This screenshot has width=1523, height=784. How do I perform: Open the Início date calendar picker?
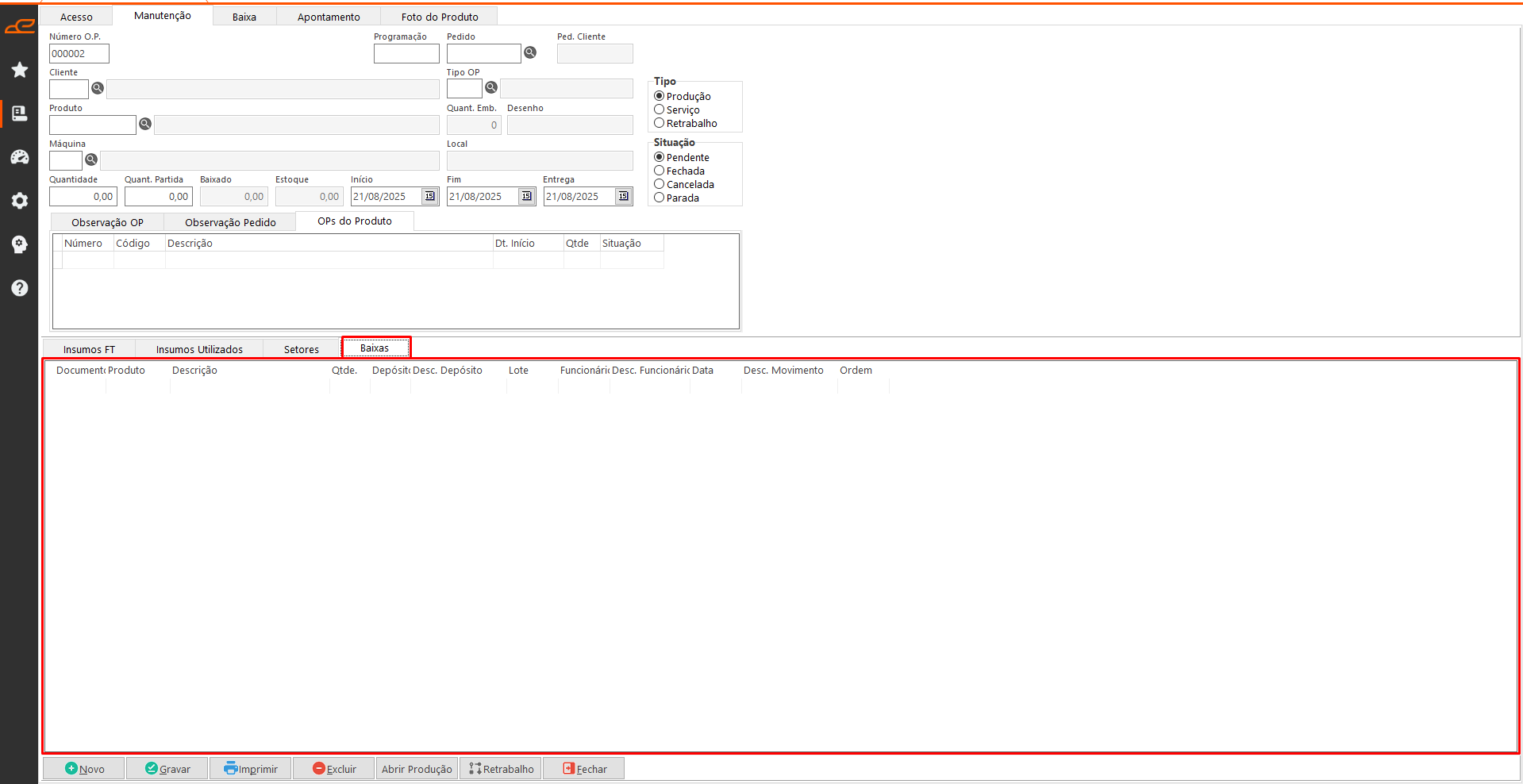pyautogui.click(x=429, y=196)
